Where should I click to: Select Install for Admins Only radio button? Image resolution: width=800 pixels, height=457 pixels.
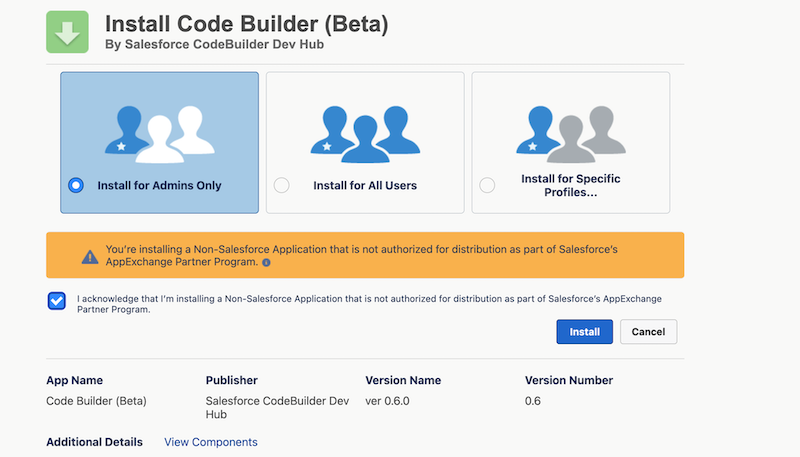[76, 185]
